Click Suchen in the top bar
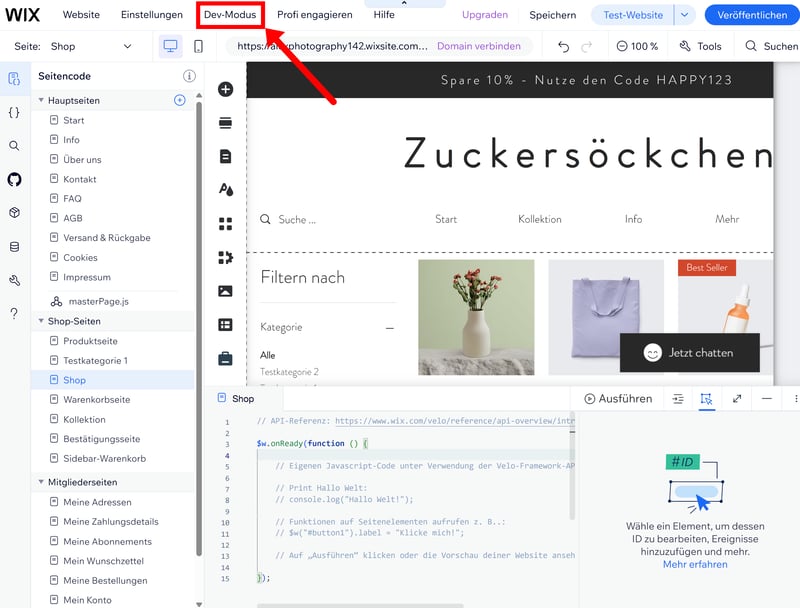The width and height of the screenshot is (800, 608). click(x=771, y=46)
